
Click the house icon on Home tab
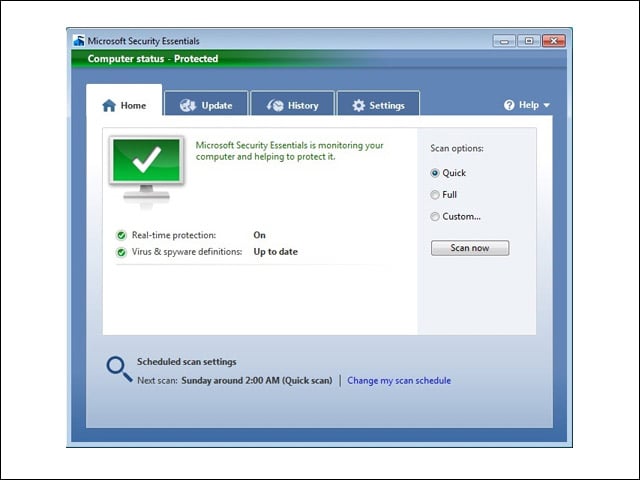click(109, 105)
